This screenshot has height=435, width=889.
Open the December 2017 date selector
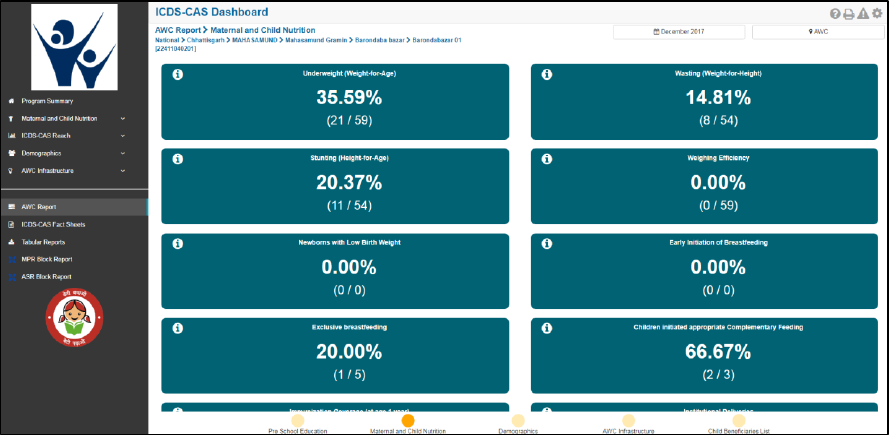[x=679, y=32]
